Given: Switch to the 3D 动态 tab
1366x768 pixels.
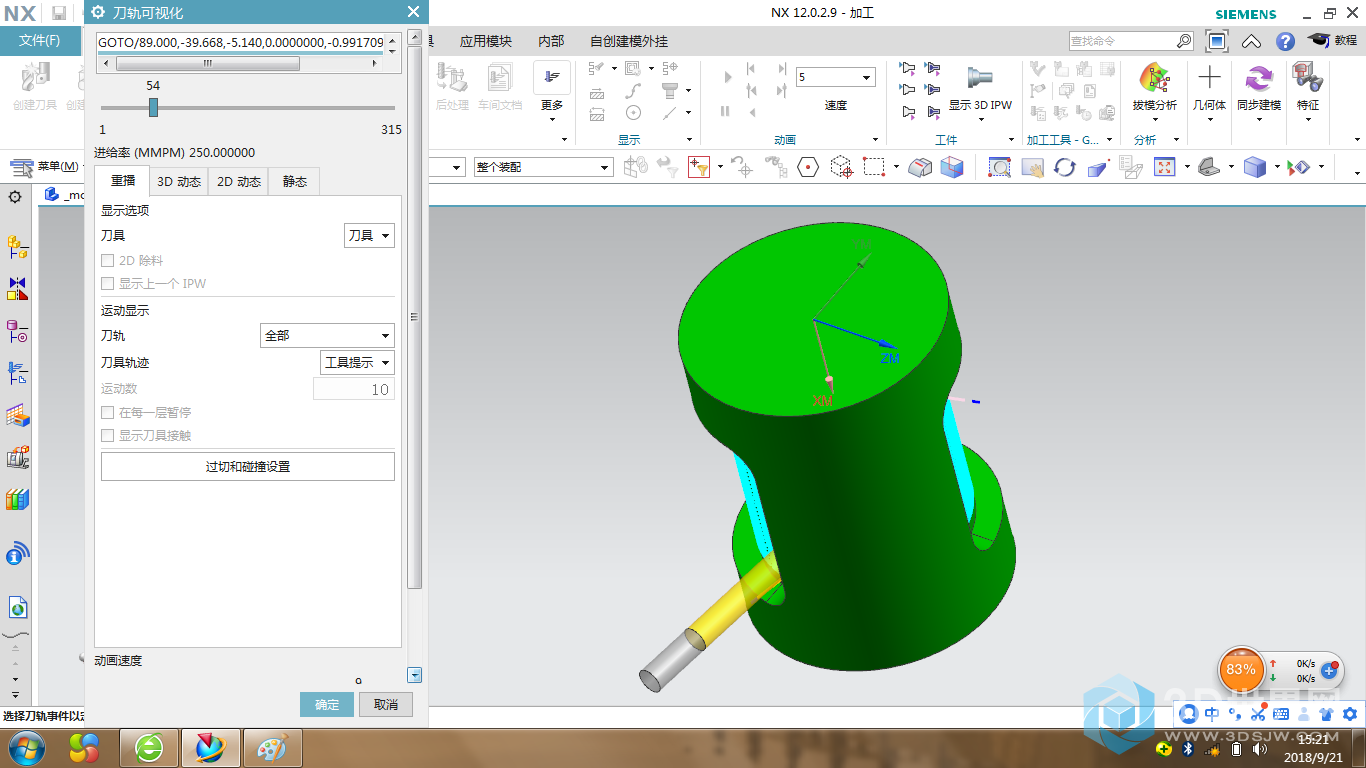Looking at the screenshot, I should (x=179, y=181).
